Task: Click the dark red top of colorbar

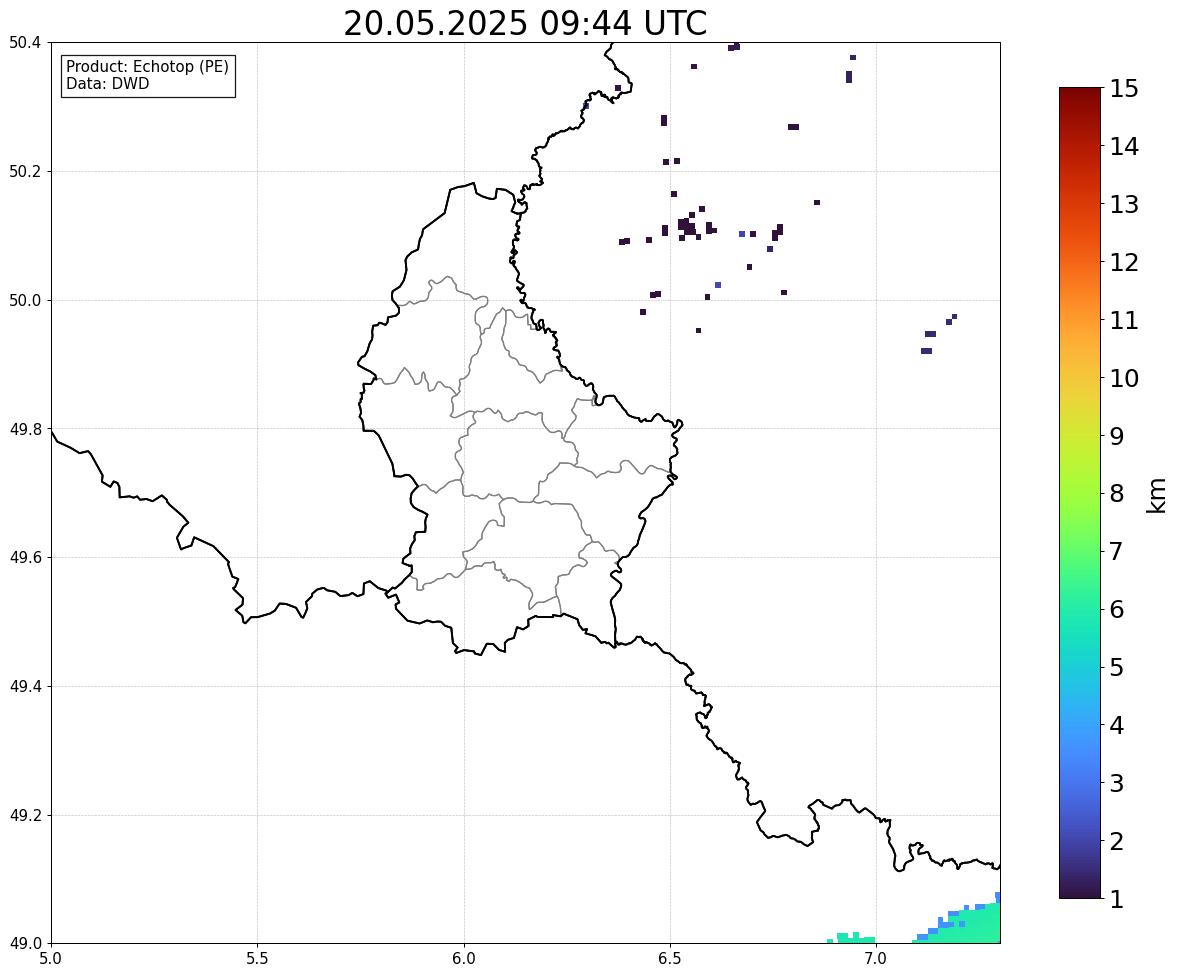Action: point(1080,98)
